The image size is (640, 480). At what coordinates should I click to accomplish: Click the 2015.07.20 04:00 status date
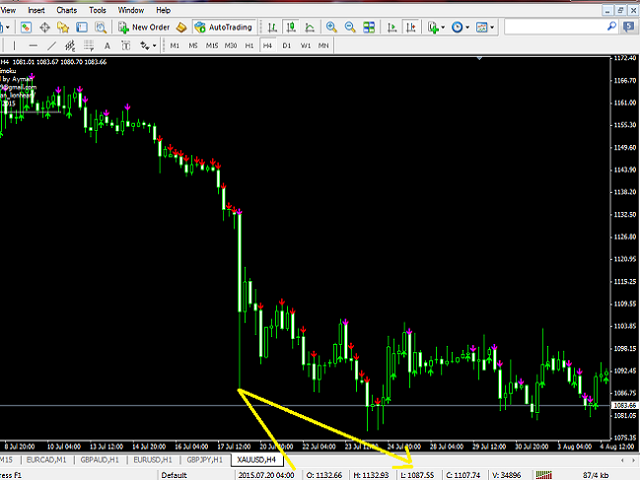[x=266, y=475]
